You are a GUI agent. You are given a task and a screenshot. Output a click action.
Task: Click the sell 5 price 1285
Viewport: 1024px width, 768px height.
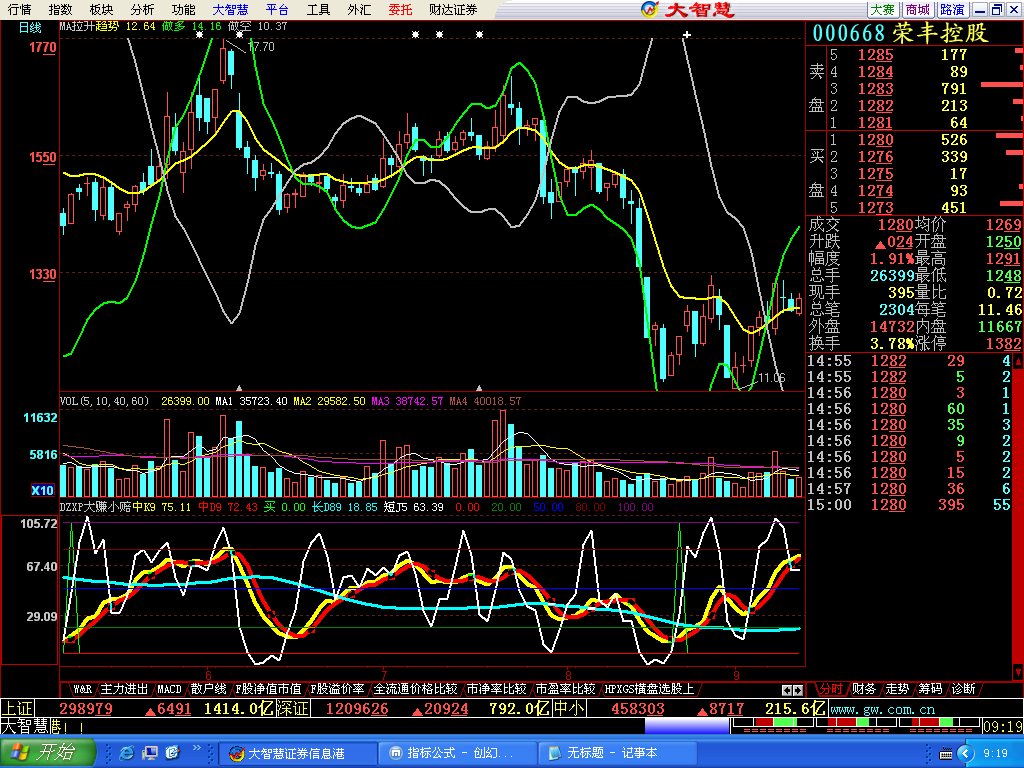coord(875,55)
